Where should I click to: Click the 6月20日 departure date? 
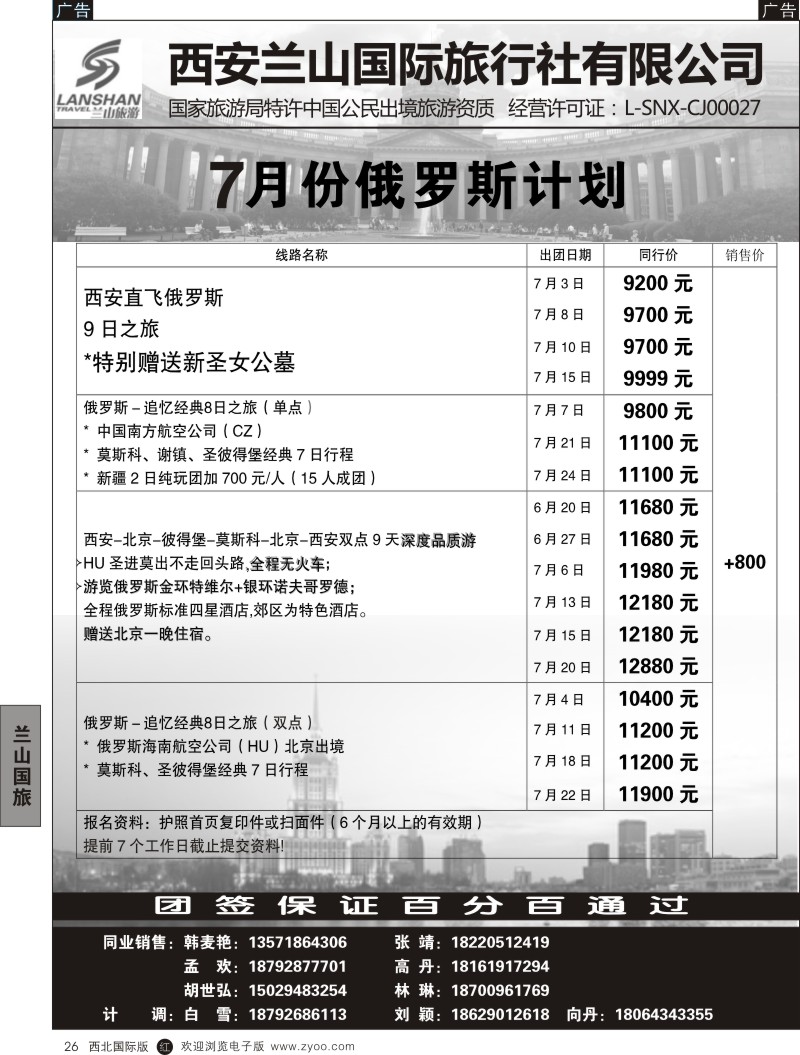click(x=562, y=507)
